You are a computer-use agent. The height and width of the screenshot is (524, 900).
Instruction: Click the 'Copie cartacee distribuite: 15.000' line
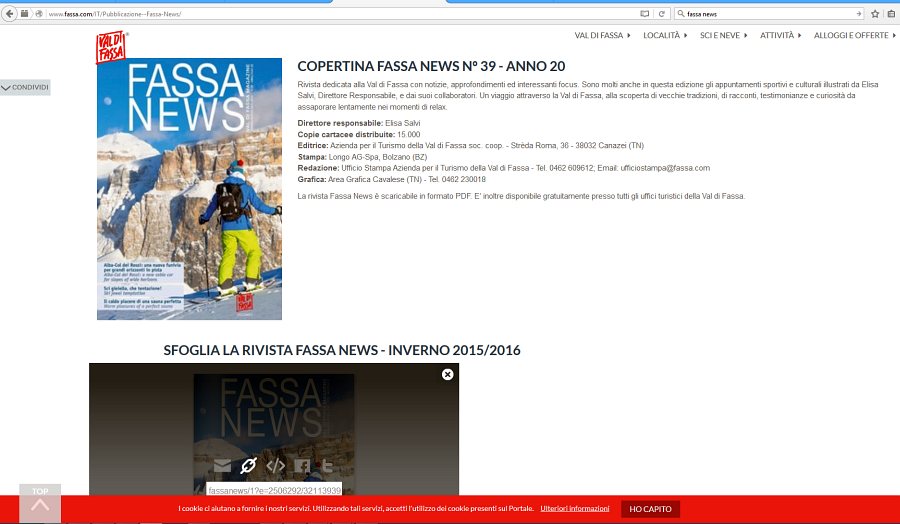[x=359, y=134]
